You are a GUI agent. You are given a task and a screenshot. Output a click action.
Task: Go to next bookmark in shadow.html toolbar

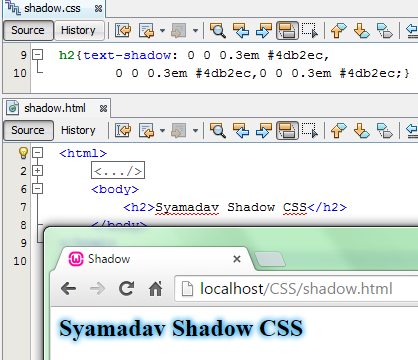tap(362, 131)
